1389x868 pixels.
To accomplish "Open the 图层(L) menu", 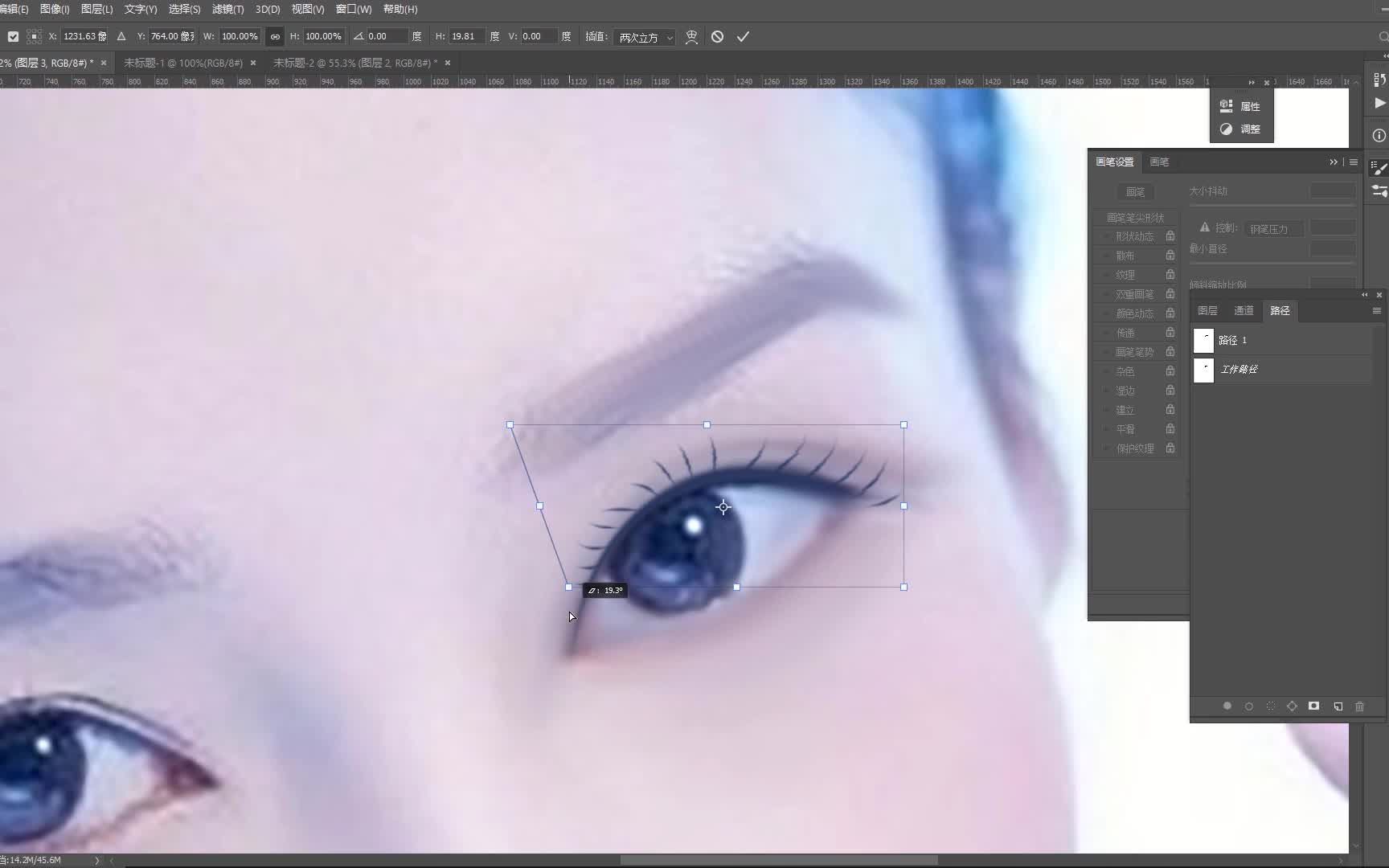I will coord(96,10).
